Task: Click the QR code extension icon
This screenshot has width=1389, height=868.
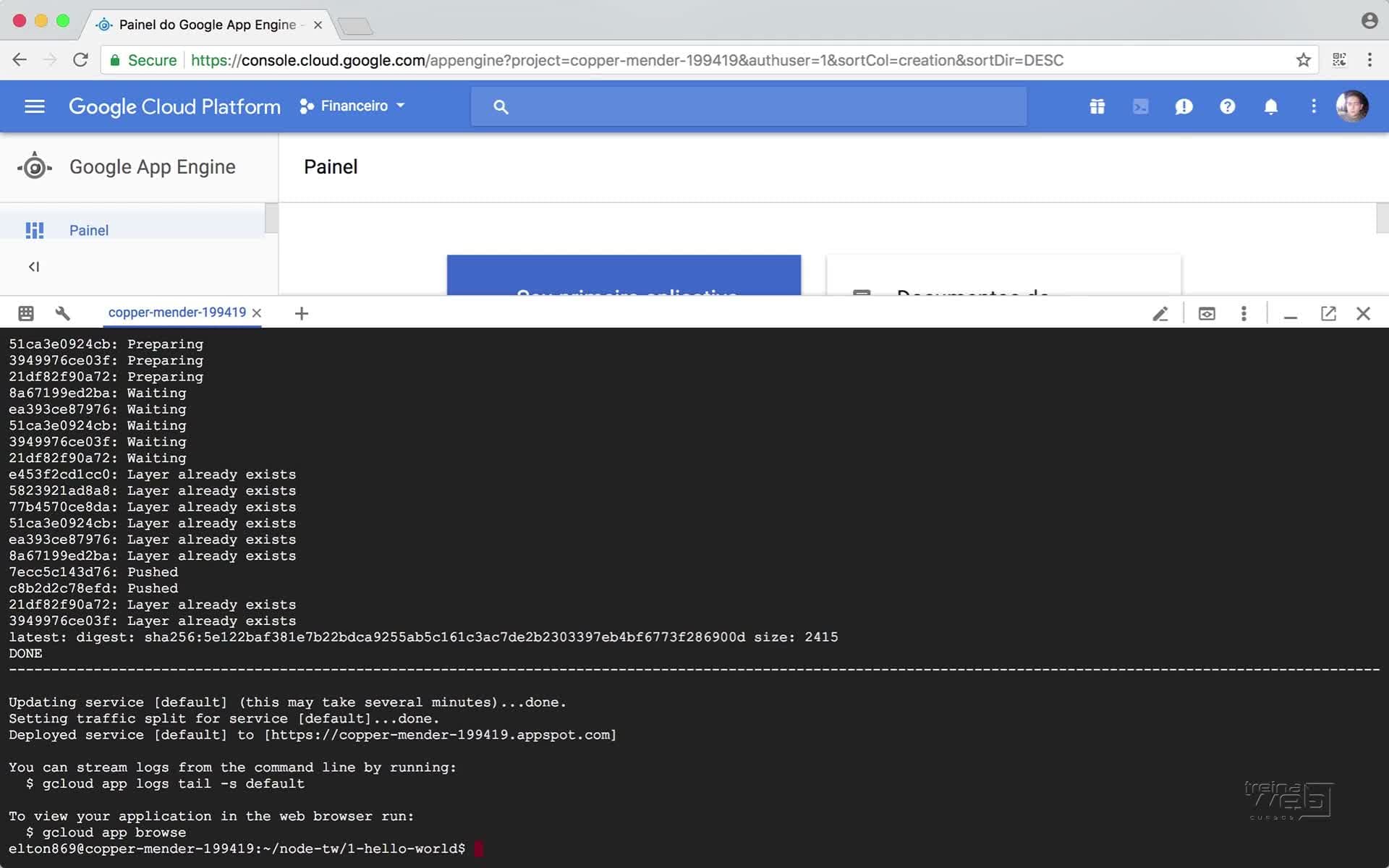Action: pos(1339,60)
